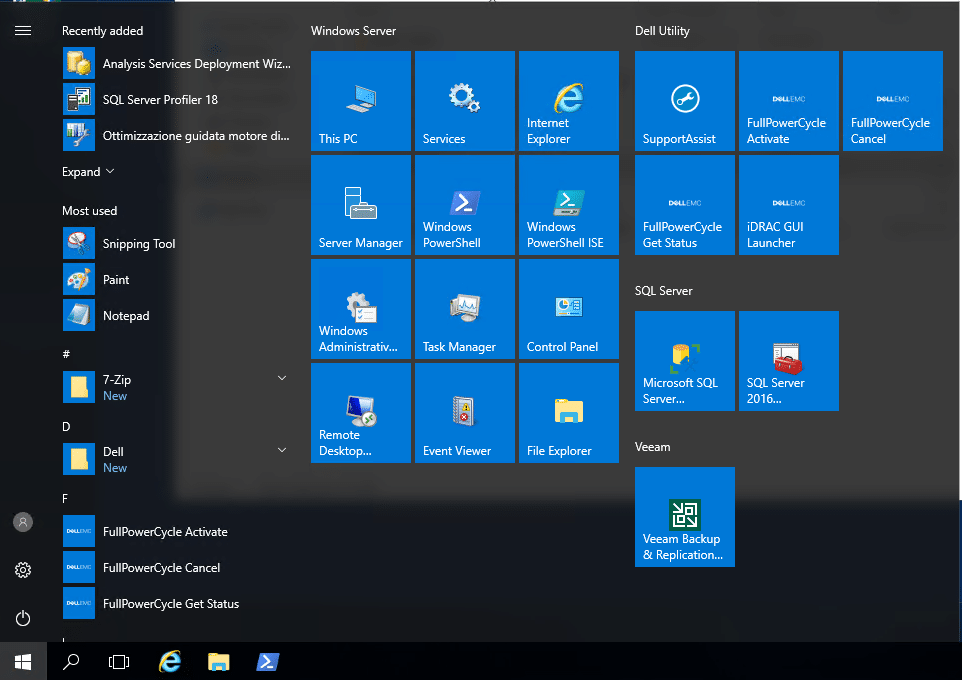Open the Services tile
Screen dimensions: 962x680
464,101
